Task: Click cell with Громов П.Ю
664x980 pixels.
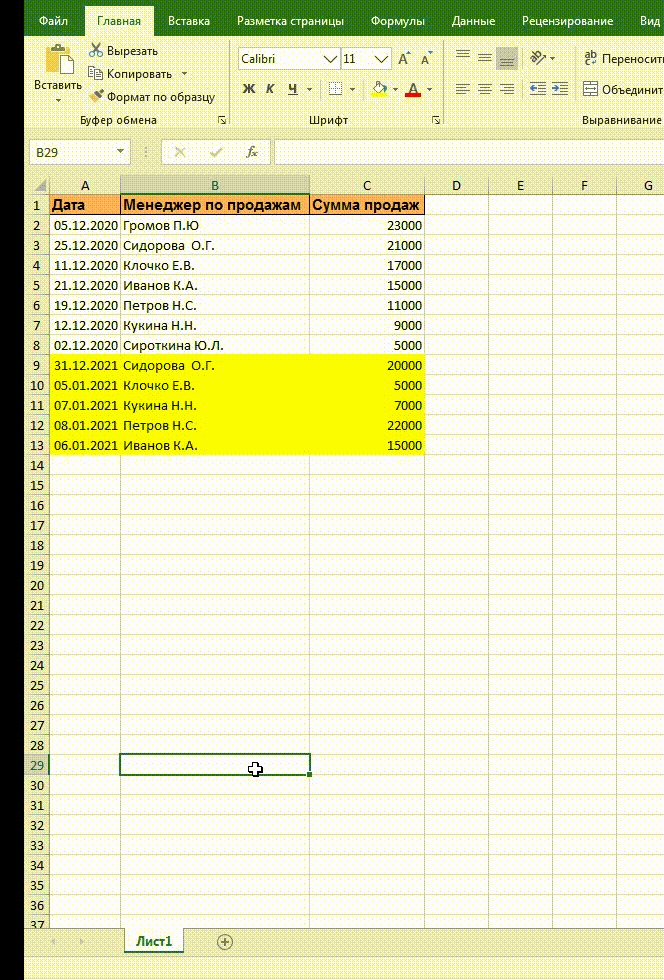Action: (x=214, y=225)
